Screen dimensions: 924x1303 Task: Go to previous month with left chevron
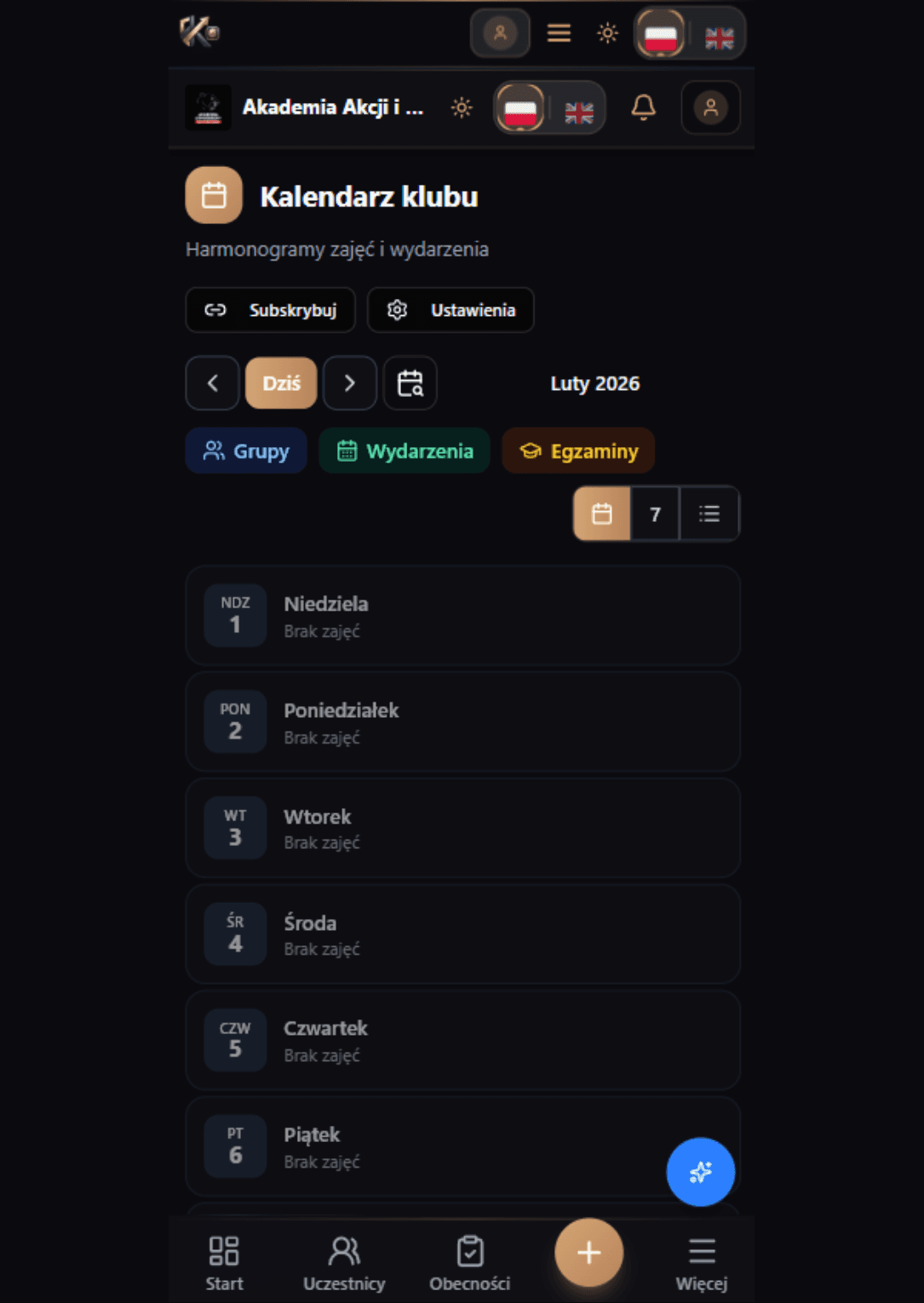[x=213, y=383]
